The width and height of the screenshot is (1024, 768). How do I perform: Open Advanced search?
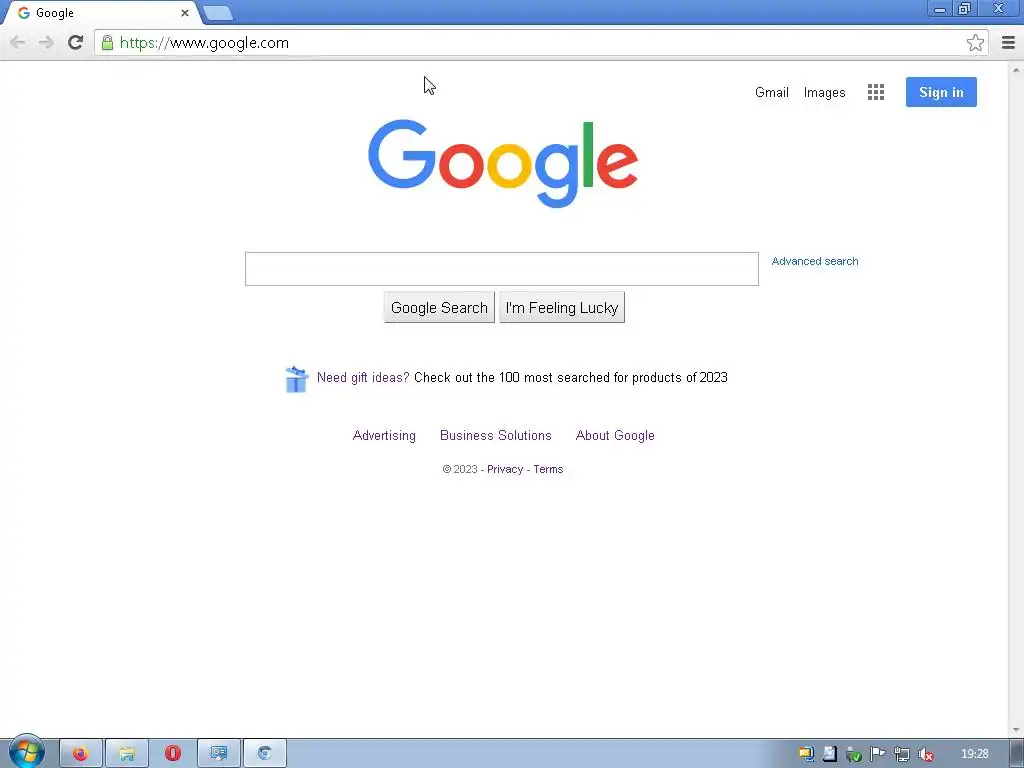815,261
